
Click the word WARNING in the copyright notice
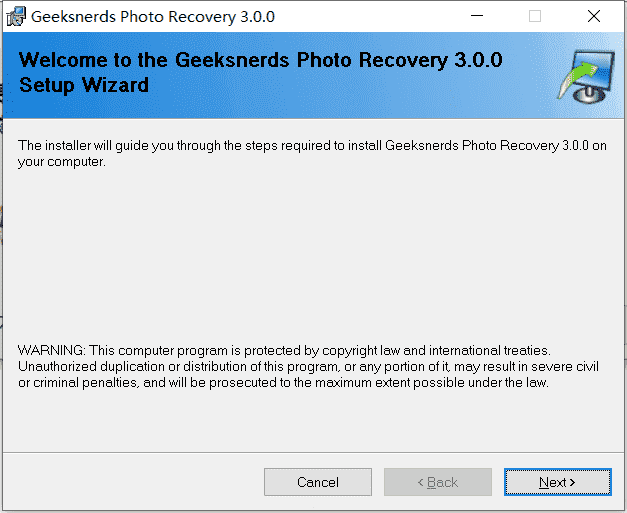52,350
